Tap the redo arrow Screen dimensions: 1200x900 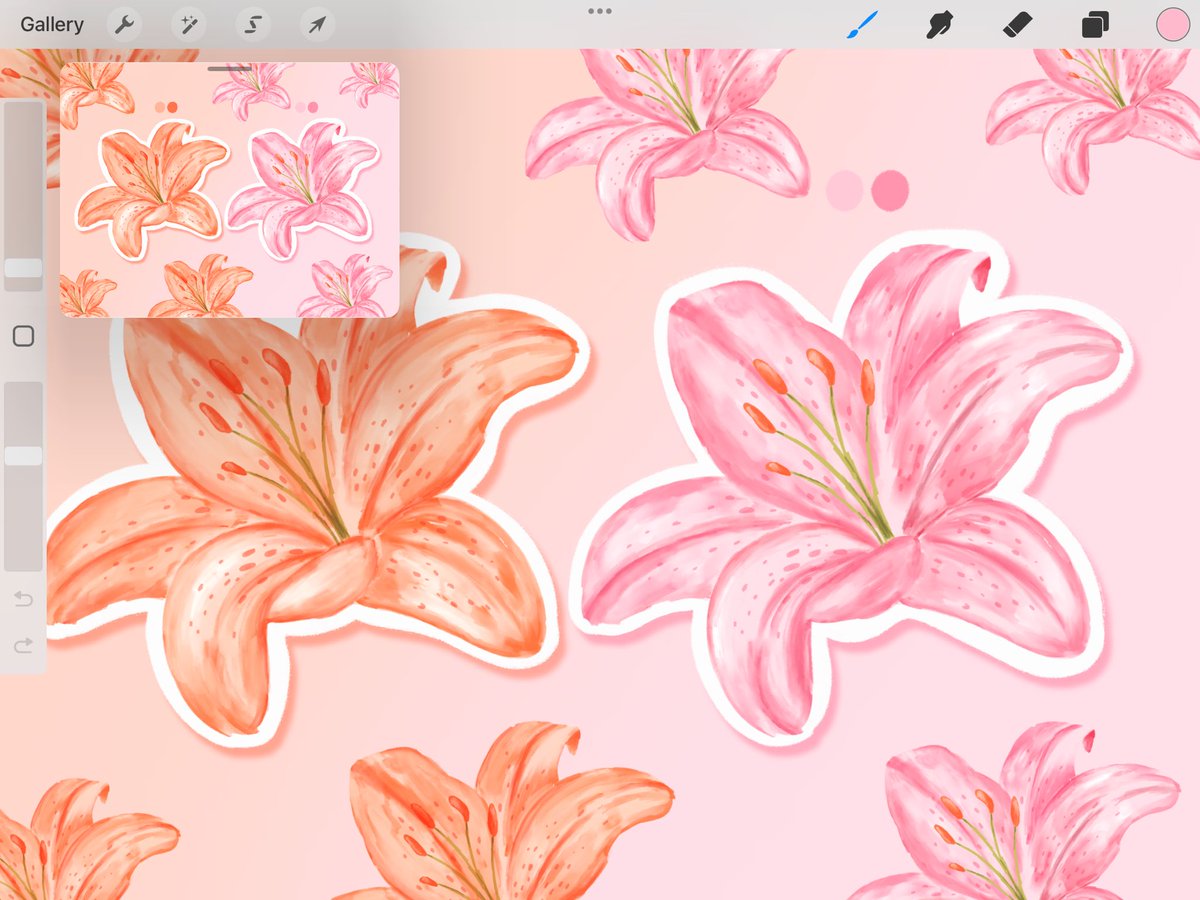click(x=23, y=646)
